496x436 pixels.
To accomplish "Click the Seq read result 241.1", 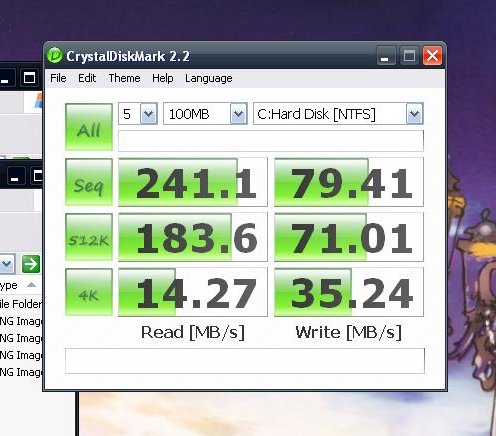I will [x=193, y=182].
